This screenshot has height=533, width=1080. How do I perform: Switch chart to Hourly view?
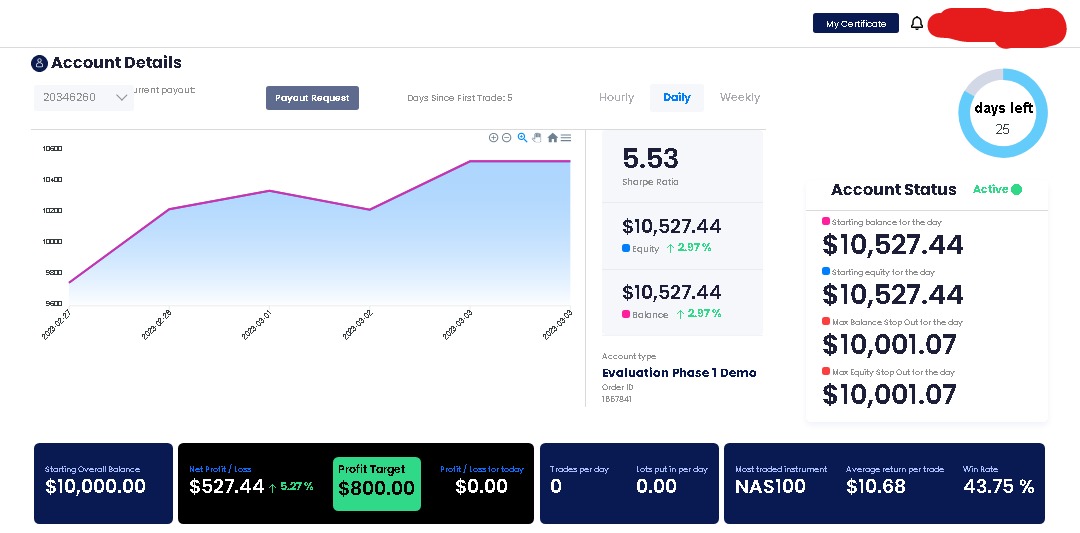616,98
